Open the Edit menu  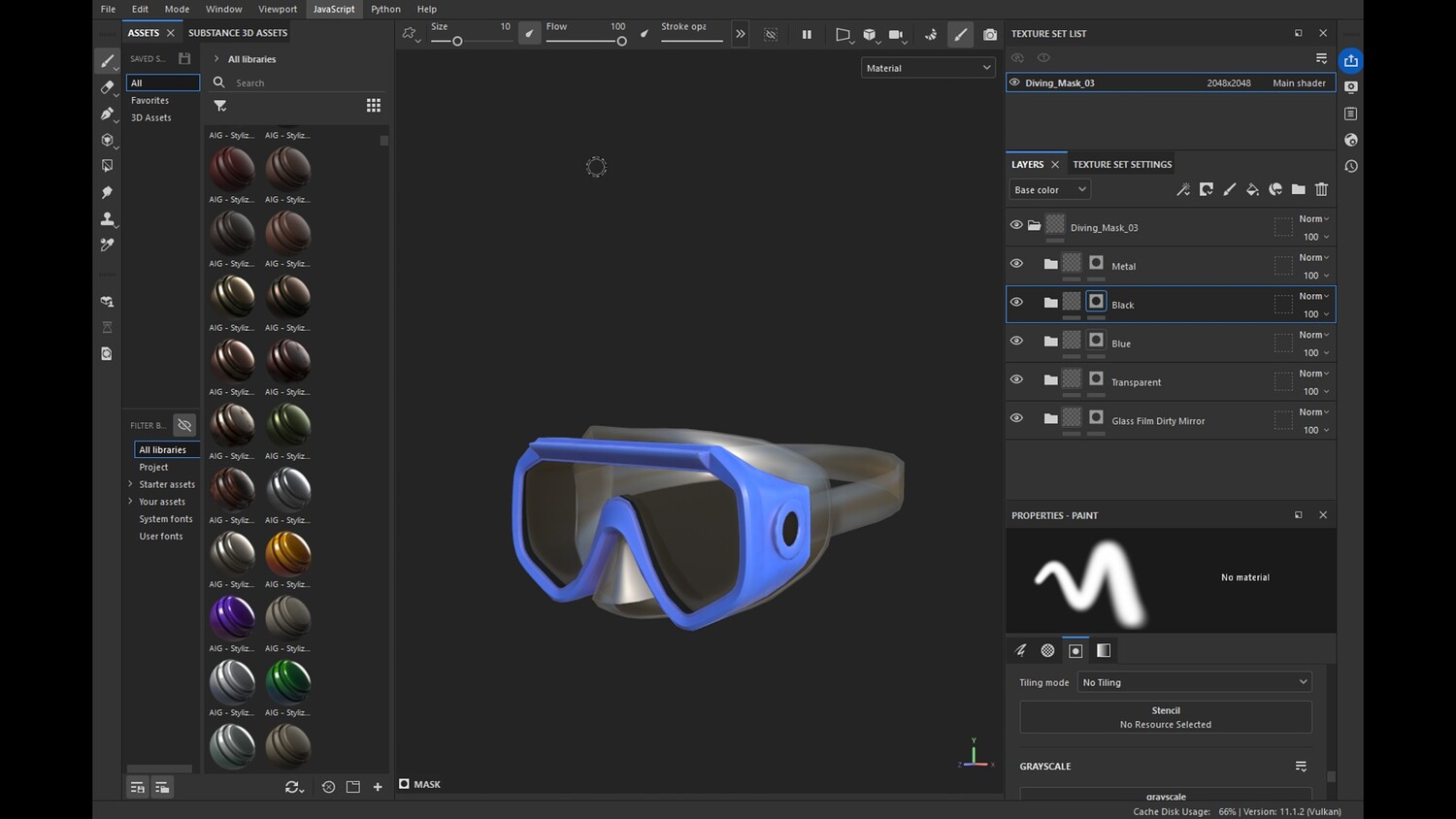[141, 9]
